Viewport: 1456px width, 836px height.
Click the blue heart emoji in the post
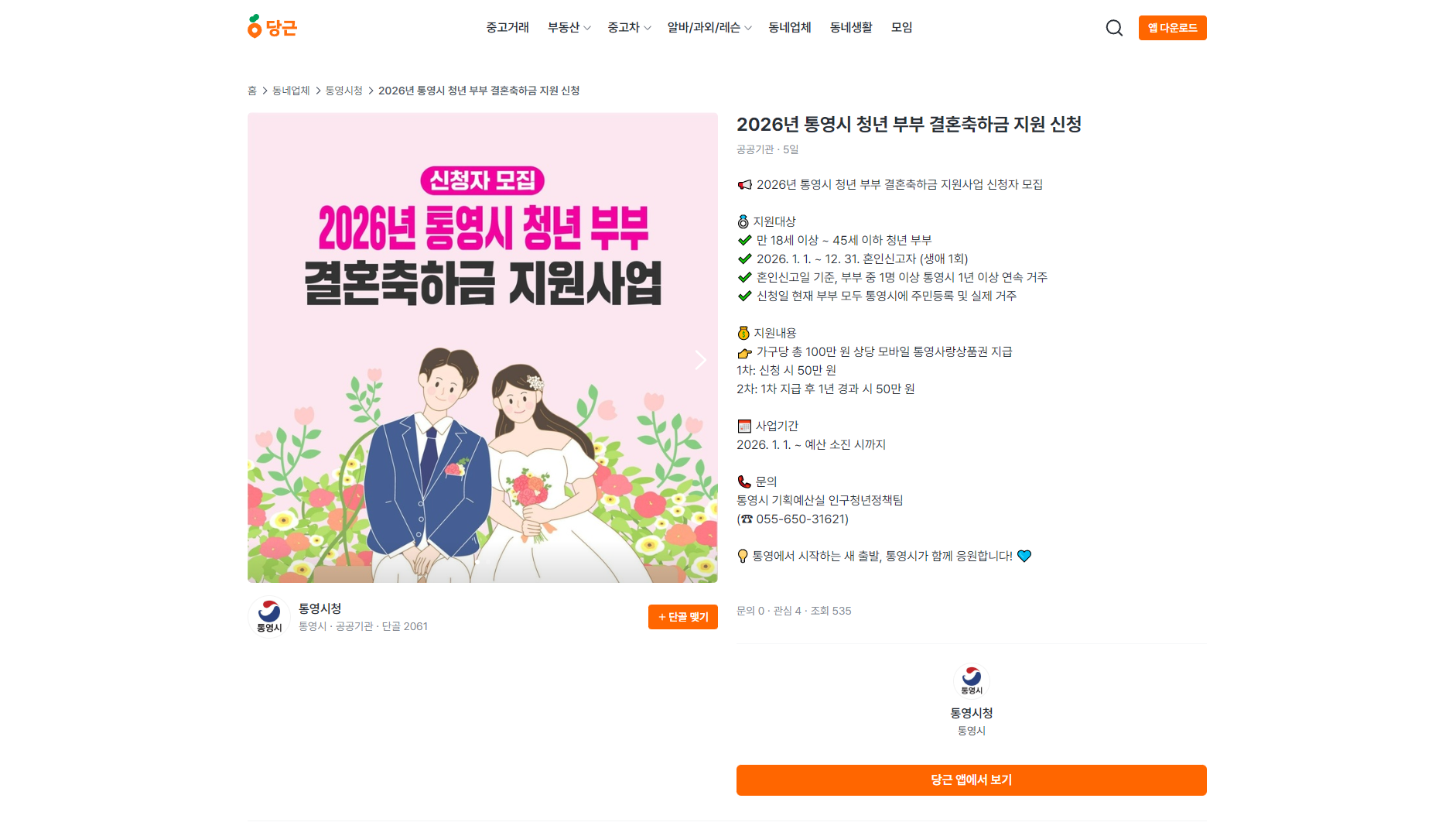[x=1024, y=556]
